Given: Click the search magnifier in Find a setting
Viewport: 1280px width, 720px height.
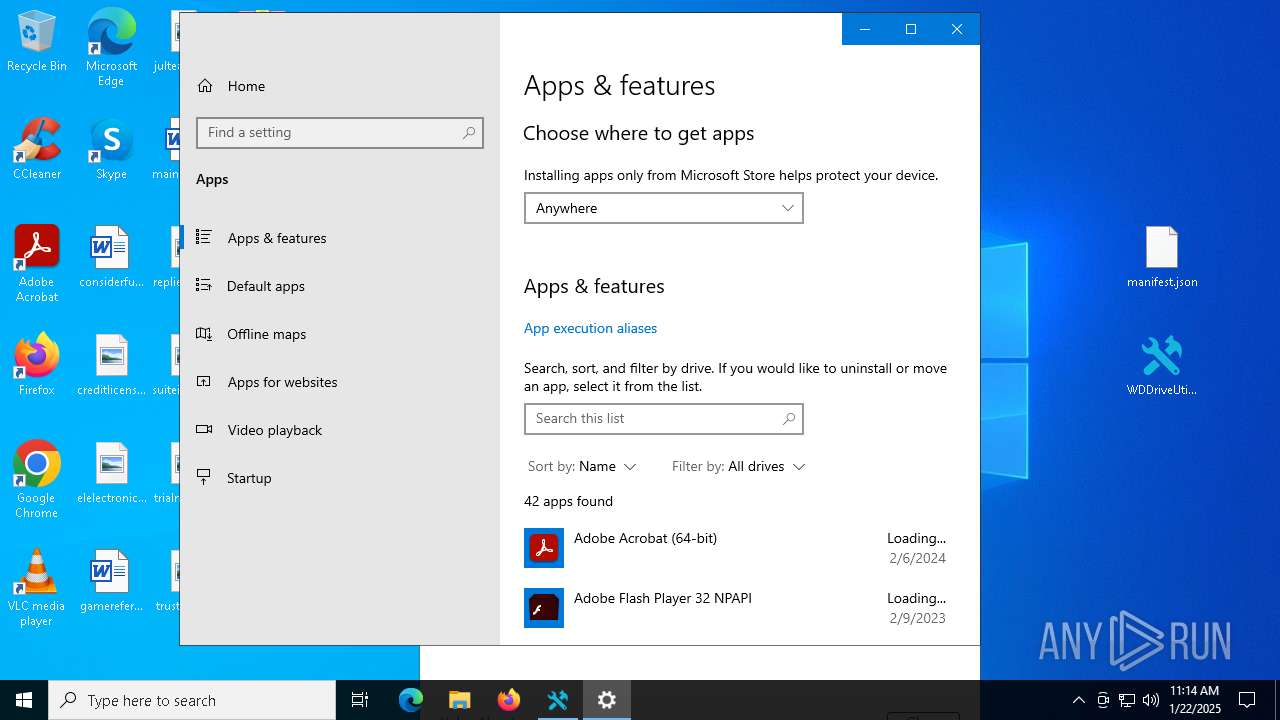Looking at the screenshot, I should (x=469, y=133).
